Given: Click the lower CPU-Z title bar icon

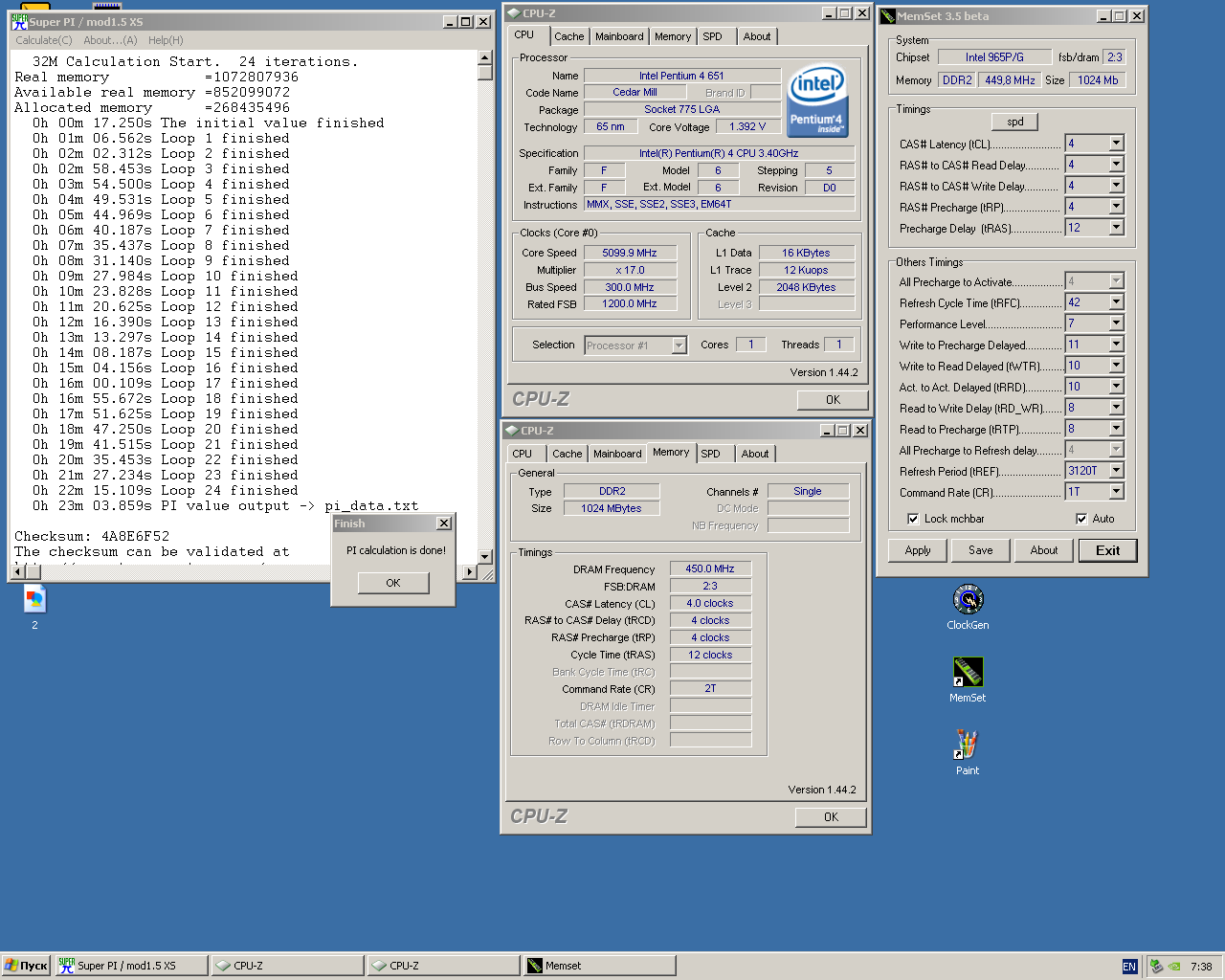Looking at the screenshot, I should coord(512,431).
